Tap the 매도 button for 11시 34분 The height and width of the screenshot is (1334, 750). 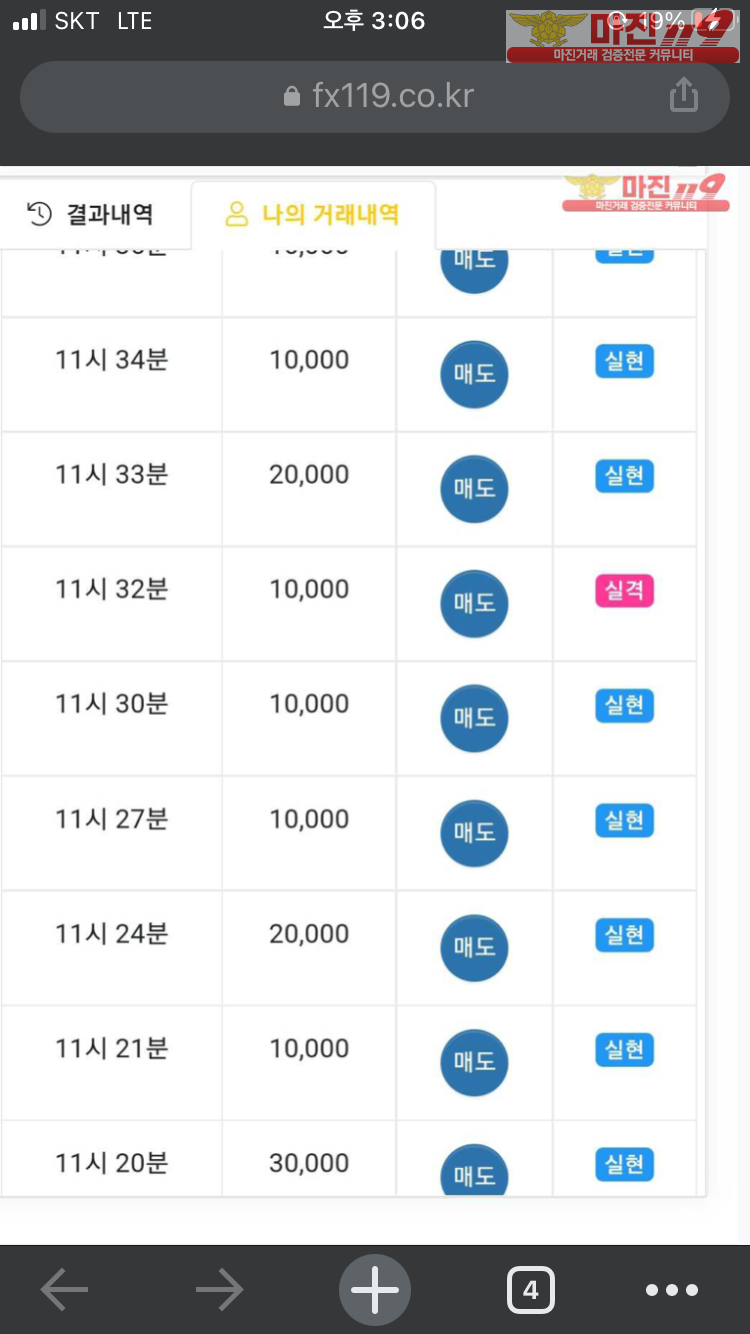coord(474,375)
